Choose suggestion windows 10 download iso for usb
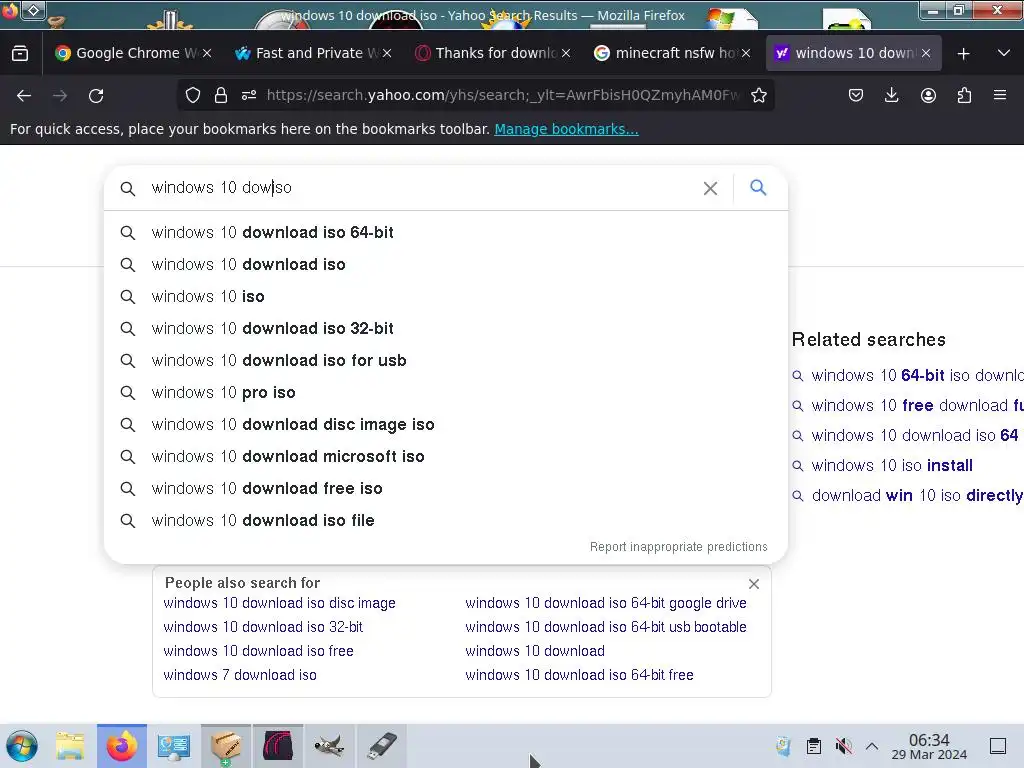This screenshot has width=1024, height=768. point(446,360)
